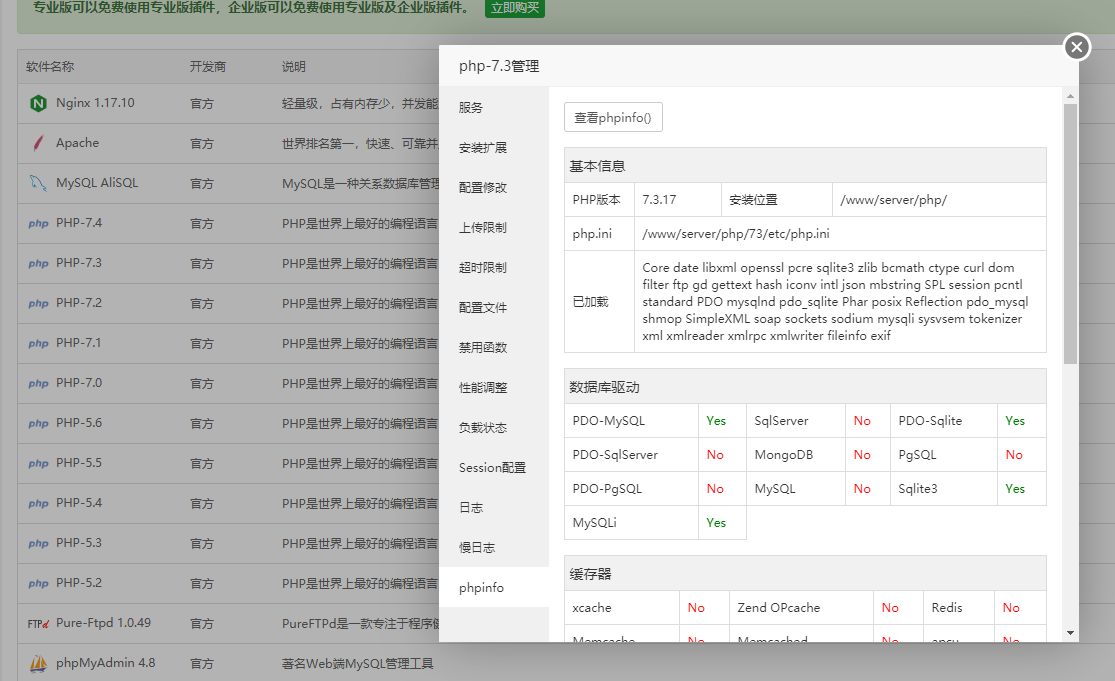The height and width of the screenshot is (681, 1115).
Task: Click the install path /www/server/php/
Action: pos(893,200)
